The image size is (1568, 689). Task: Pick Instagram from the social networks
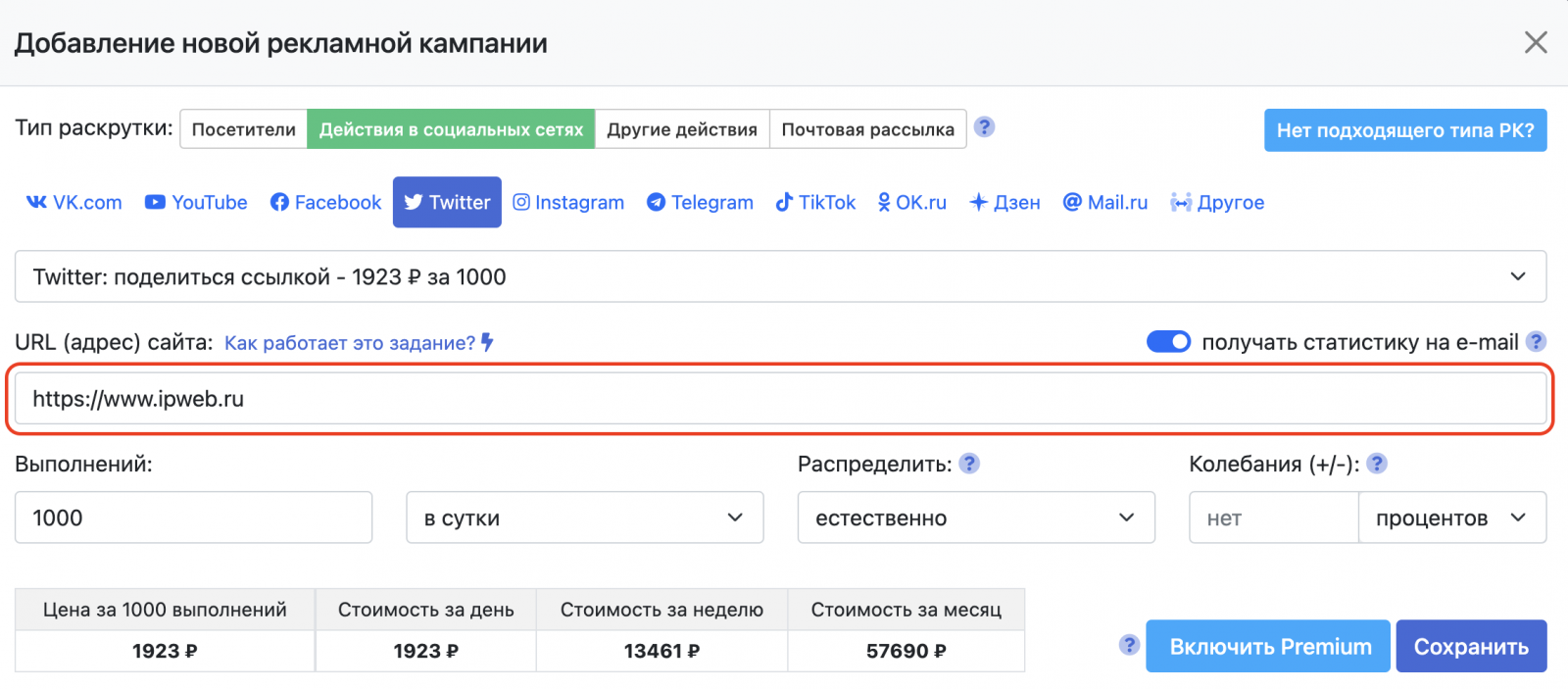(568, 203)
